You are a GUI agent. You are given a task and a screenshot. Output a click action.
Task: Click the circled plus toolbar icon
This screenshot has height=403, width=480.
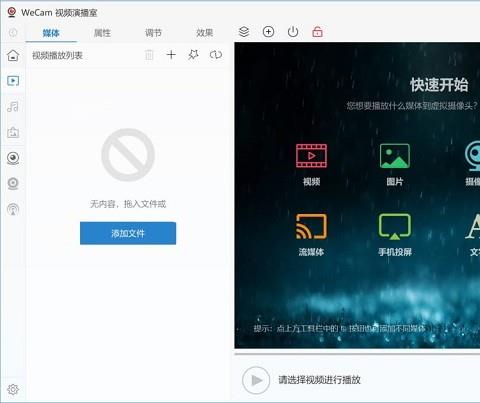[x=268, y=32]
